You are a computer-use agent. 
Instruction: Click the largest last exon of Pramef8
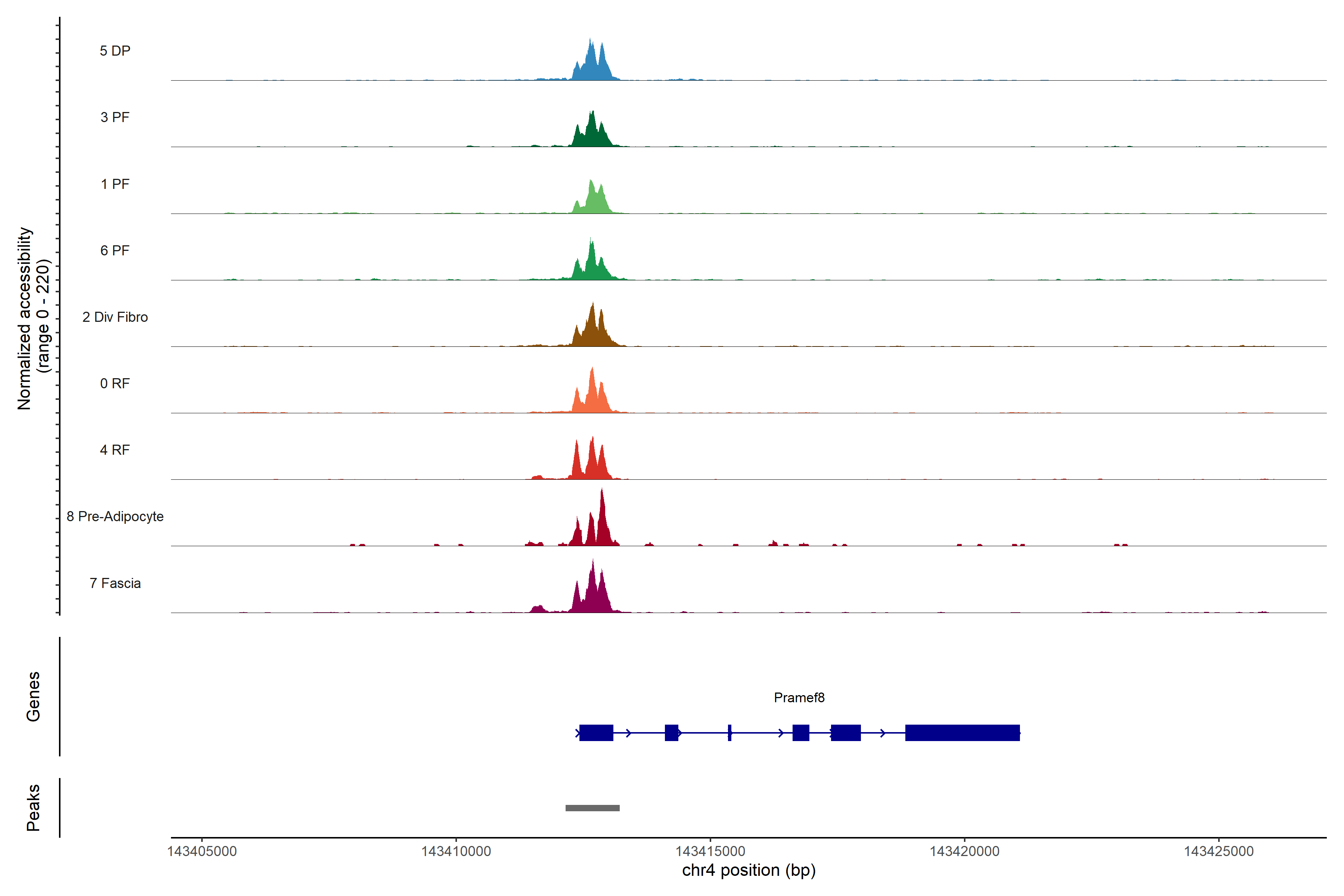tap(962, 732)
